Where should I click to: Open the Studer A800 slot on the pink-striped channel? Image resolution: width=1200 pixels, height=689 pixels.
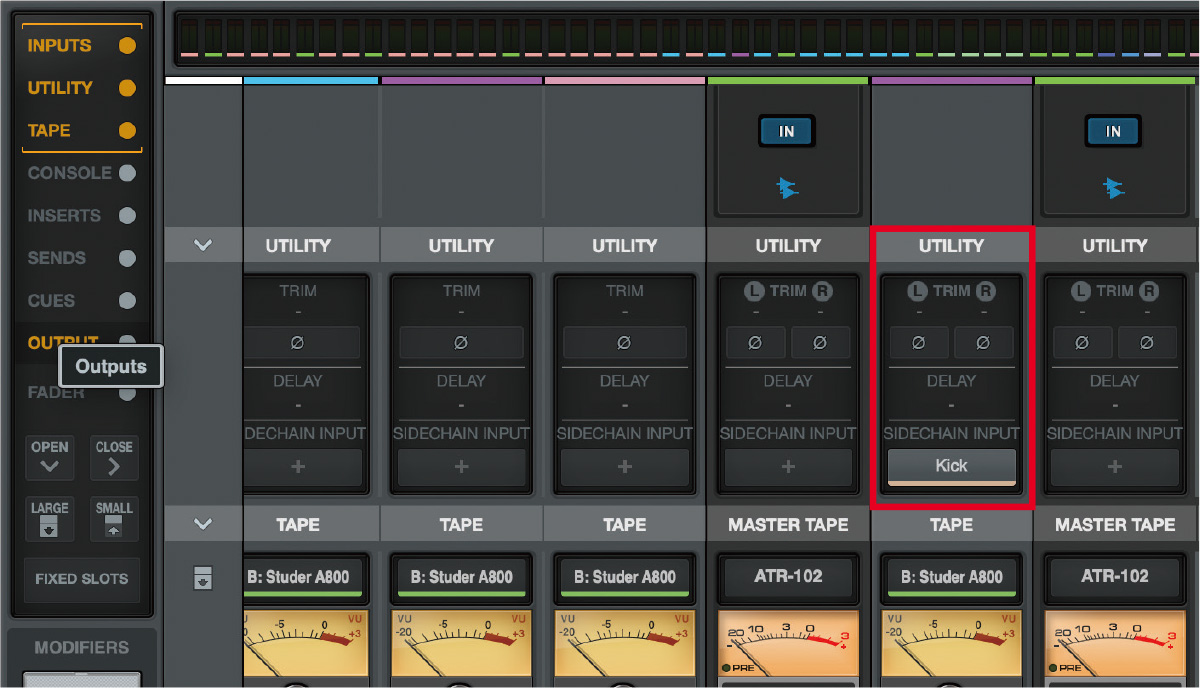[x=624, y=577]
